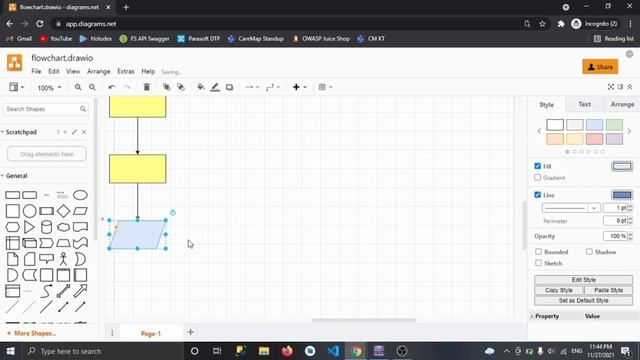Bring selection to front
This screenshot has height=360, width=640.
[x=166, y=87]
